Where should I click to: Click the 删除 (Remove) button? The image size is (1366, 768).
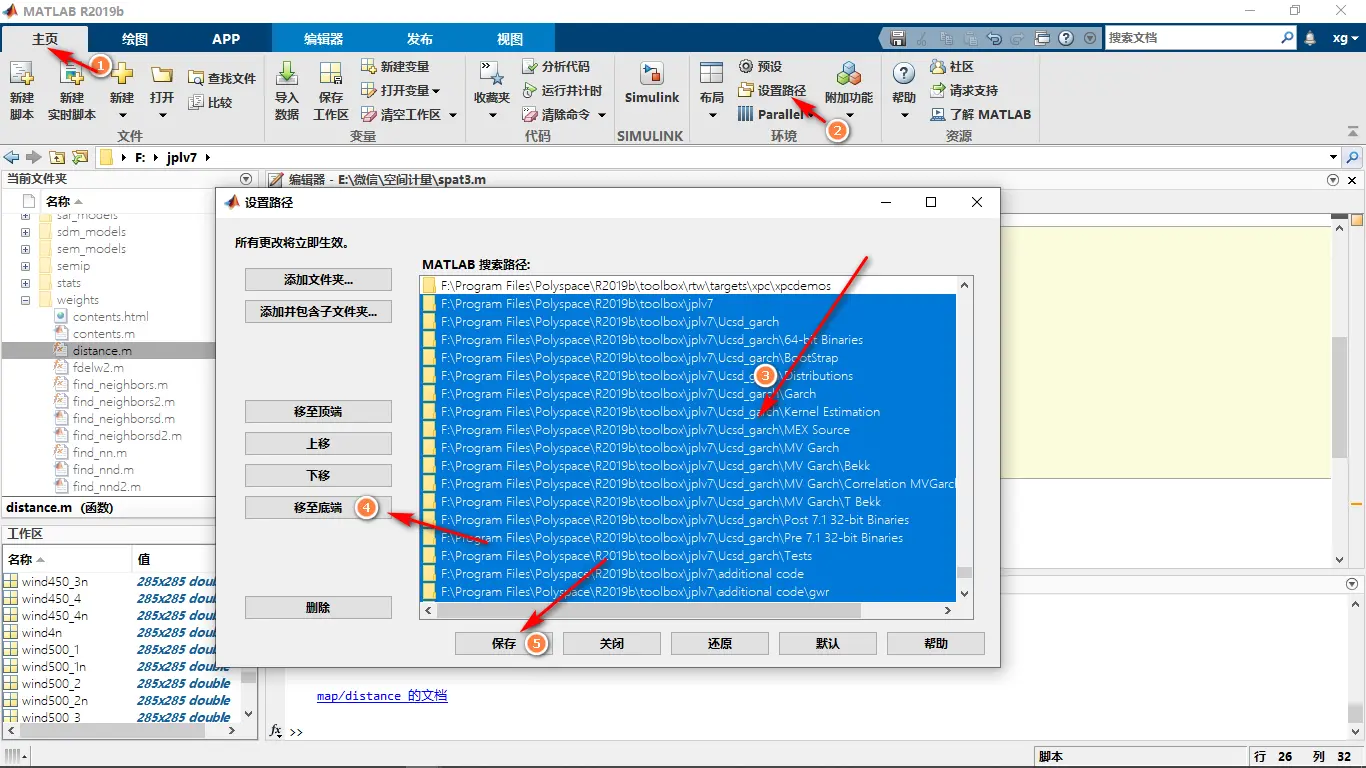pyautogui.click(x=318, y=608)
